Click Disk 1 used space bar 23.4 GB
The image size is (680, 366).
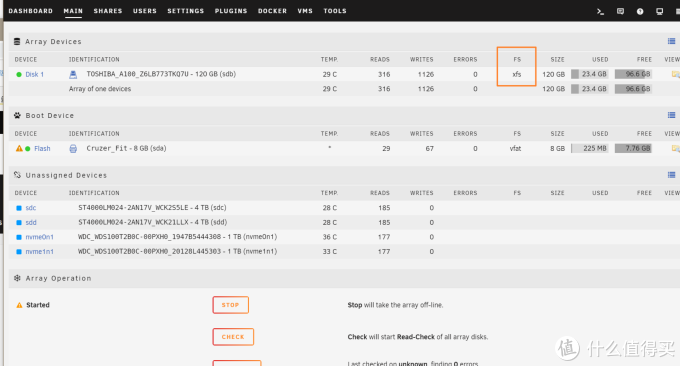point(589,75)
